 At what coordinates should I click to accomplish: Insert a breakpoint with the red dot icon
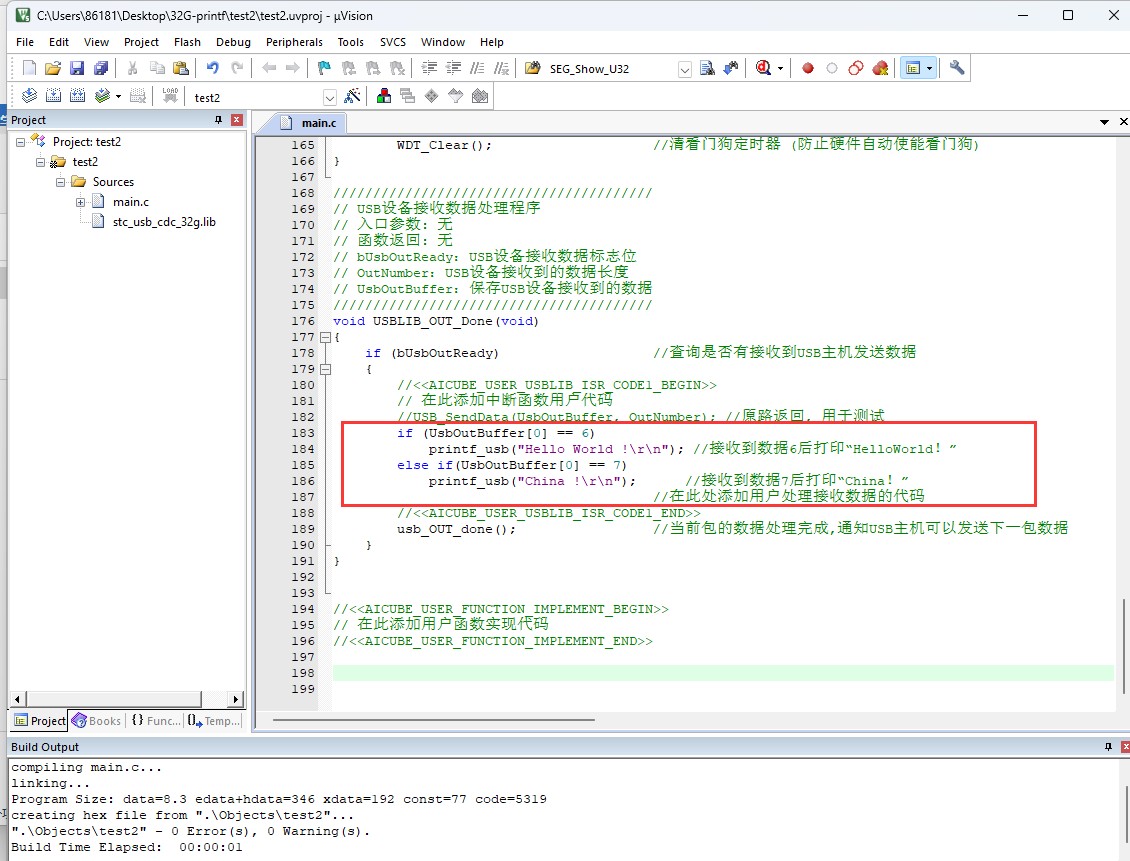[808, 68]
